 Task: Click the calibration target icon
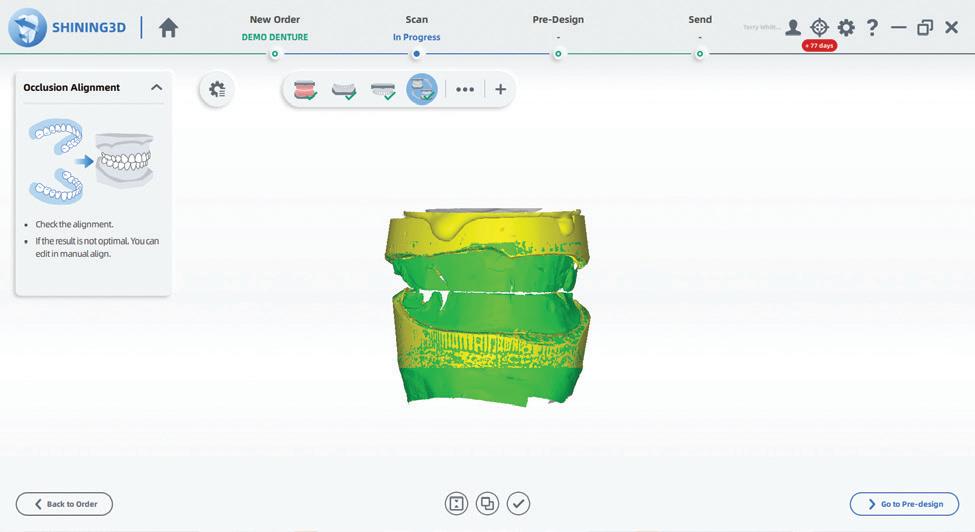click(x=820, y=27)
